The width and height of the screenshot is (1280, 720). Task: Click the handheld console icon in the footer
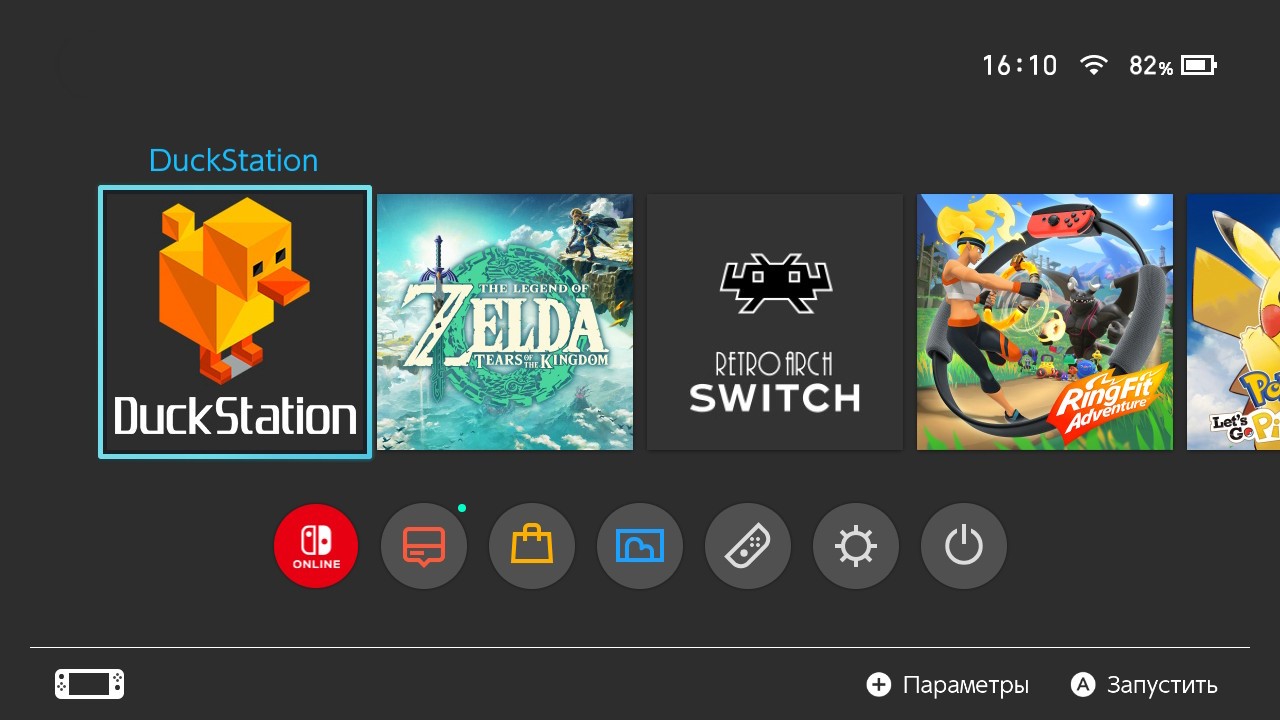point(89,684)
